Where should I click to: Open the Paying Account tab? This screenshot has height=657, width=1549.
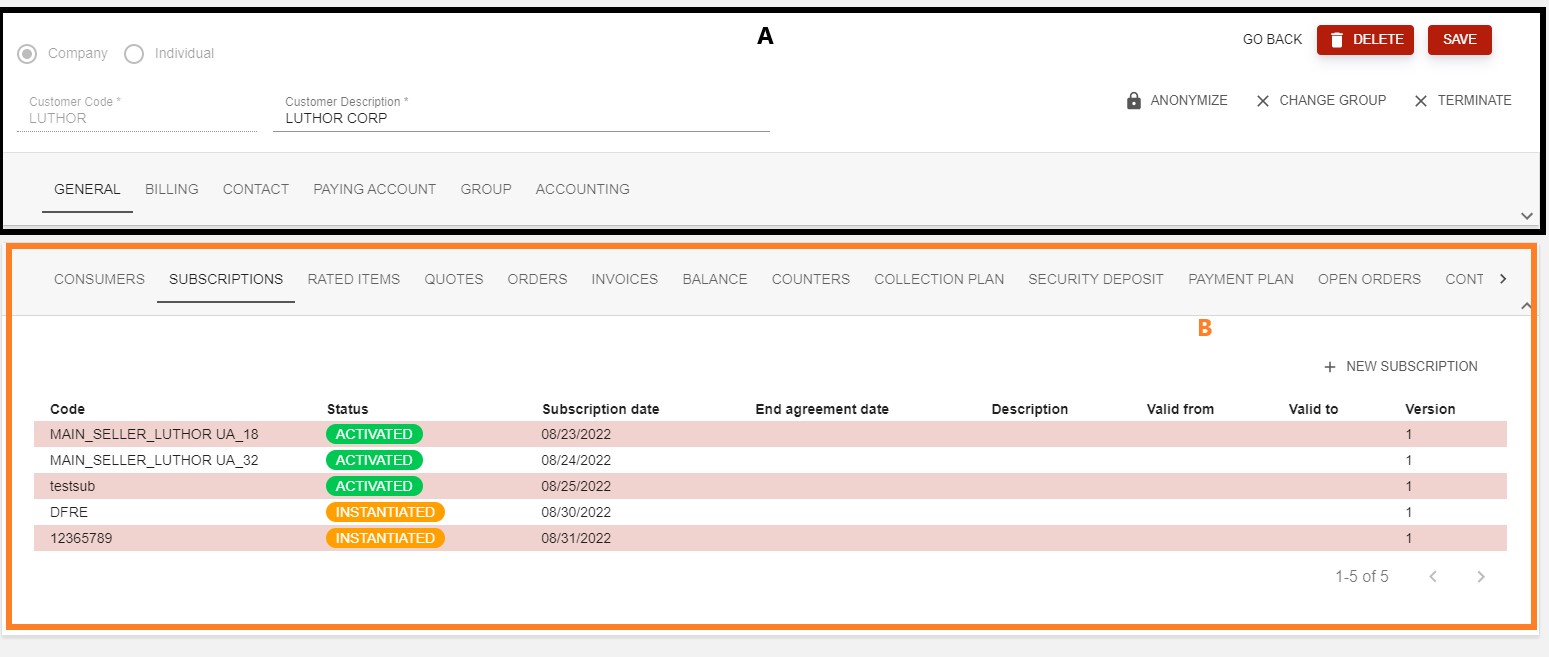[374, 189]
